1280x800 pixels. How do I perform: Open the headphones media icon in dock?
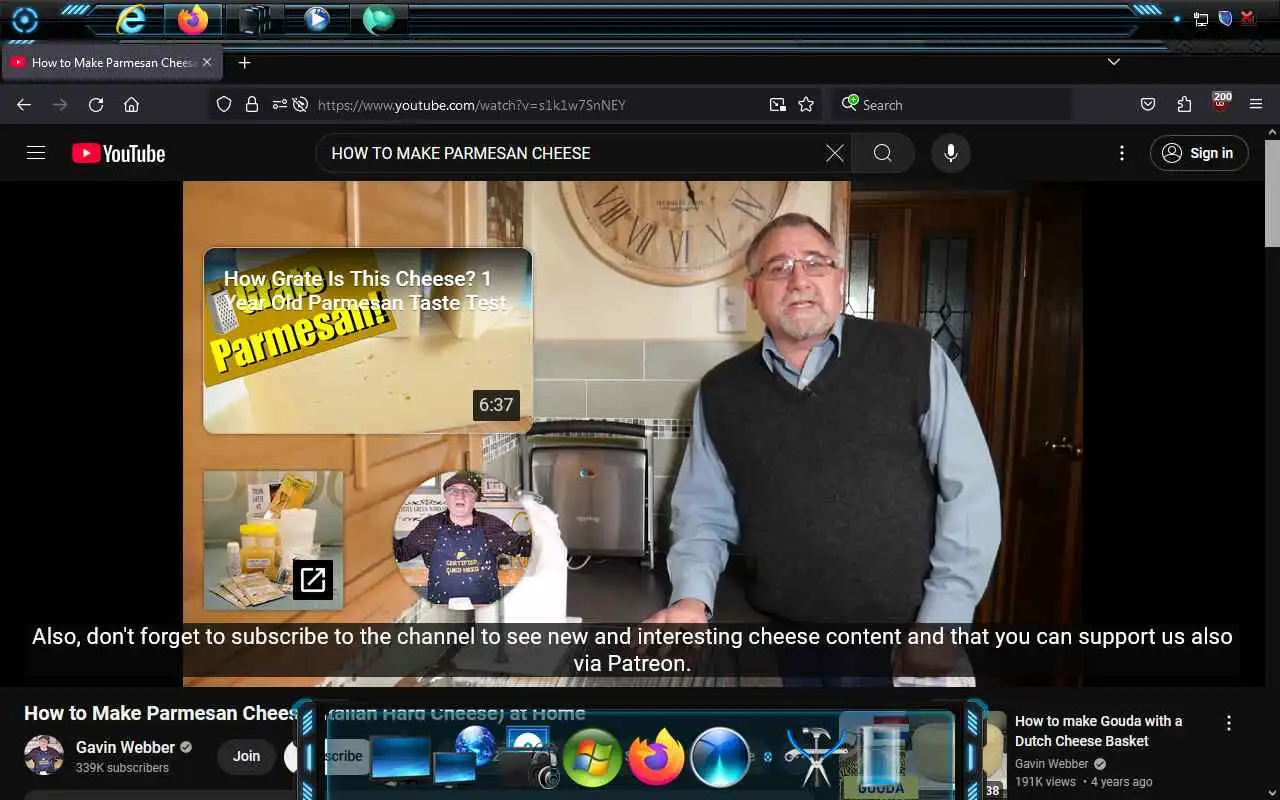[544, 771]
